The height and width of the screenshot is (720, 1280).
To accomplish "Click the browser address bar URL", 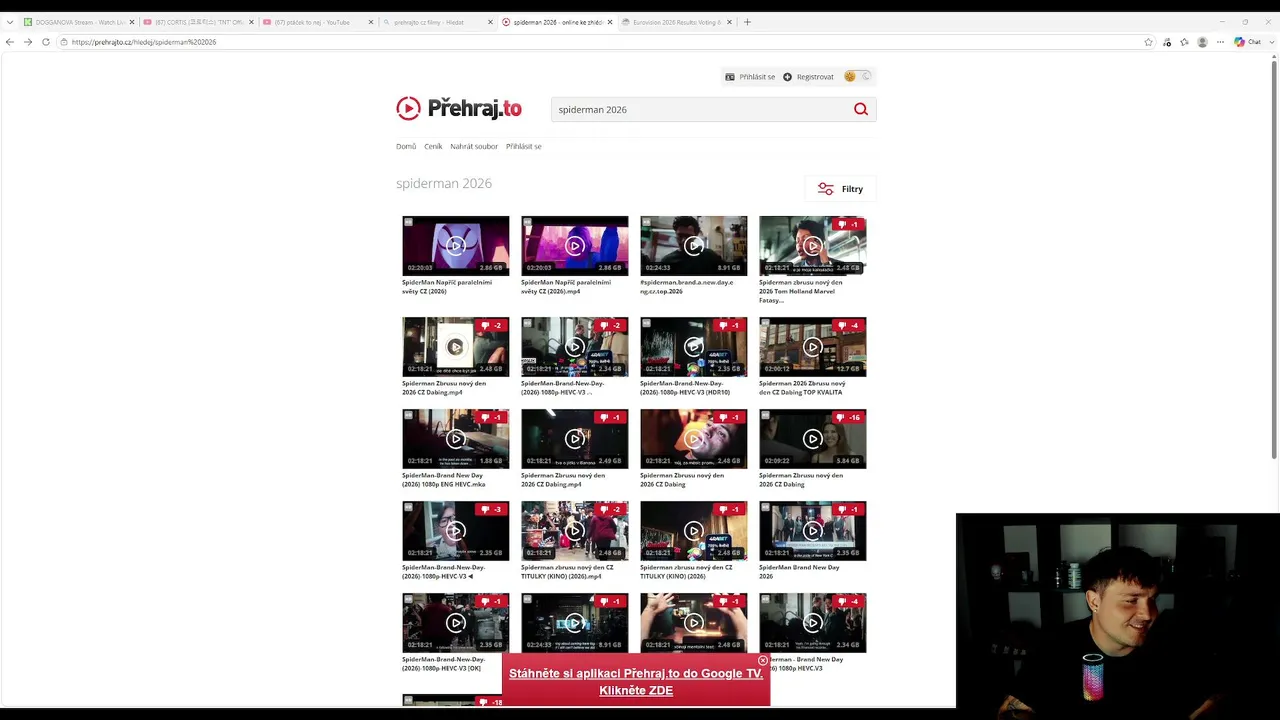I will pos(144,42).
